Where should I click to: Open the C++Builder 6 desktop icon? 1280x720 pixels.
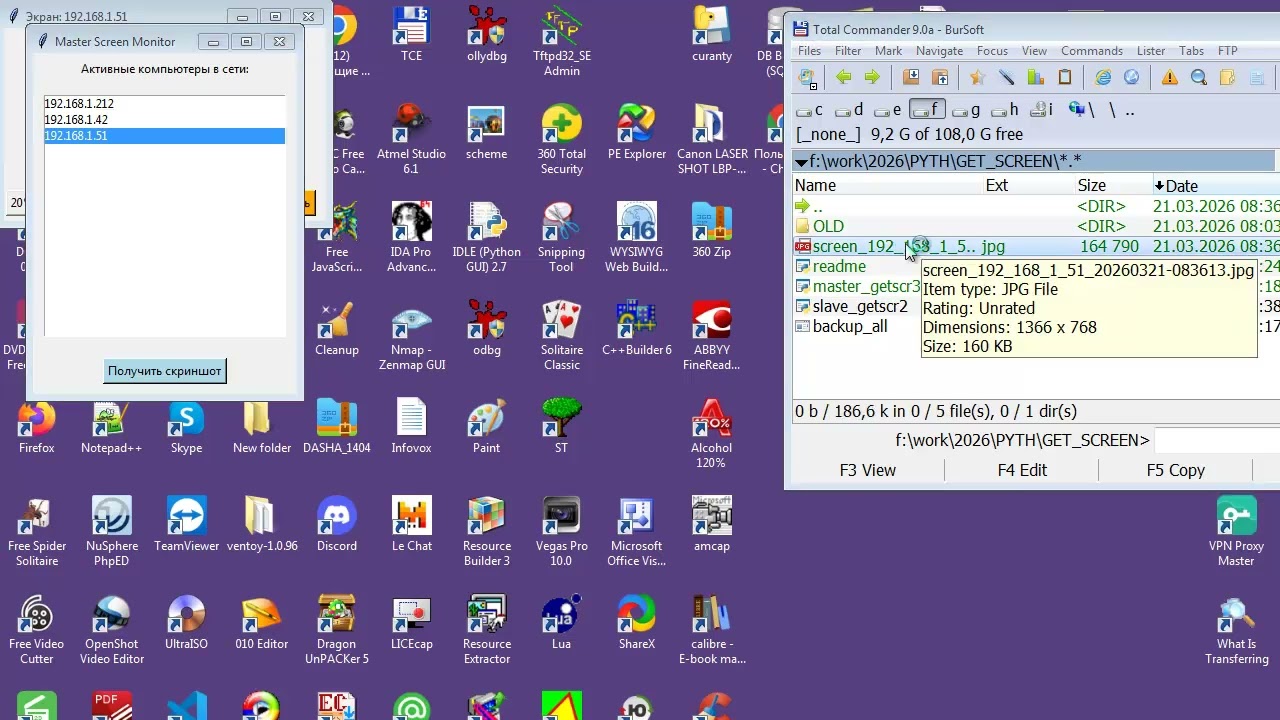pyautogui.click(x=637, y=329)
